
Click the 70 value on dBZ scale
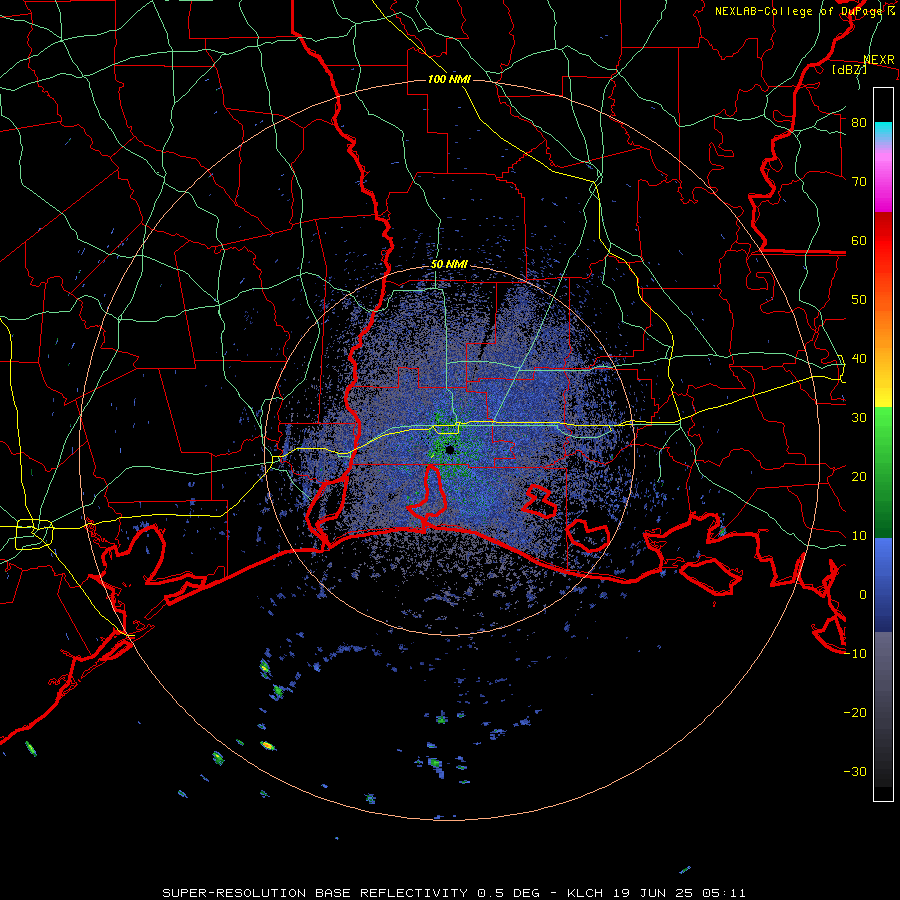coord(859,181)
